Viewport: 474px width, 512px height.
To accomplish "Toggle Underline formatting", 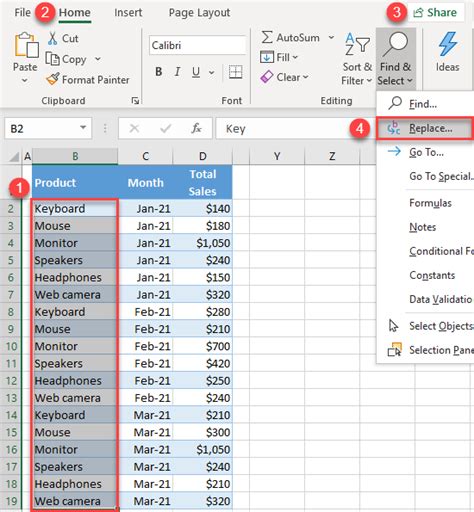I will point(196,72).
